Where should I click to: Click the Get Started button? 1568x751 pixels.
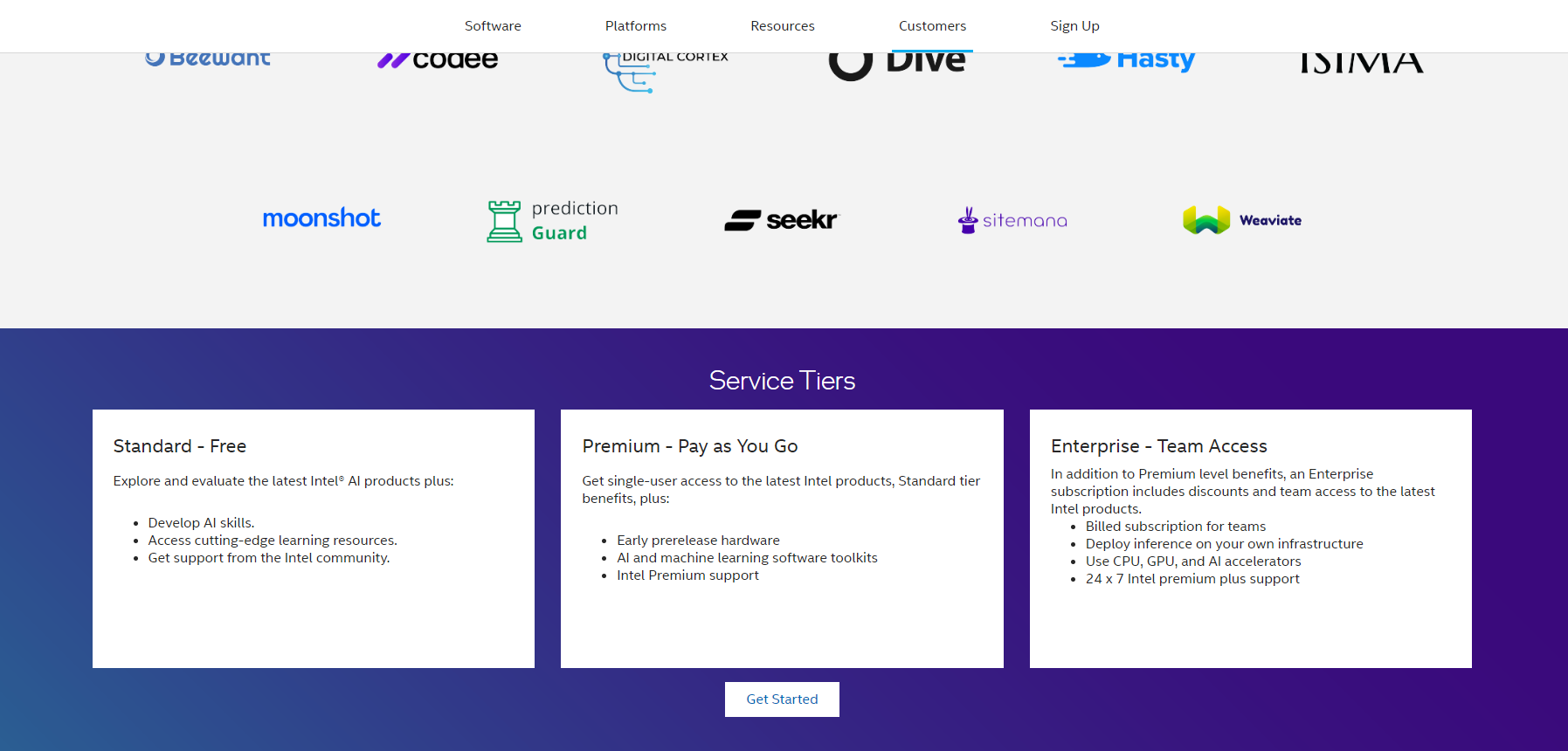(782, 699)
